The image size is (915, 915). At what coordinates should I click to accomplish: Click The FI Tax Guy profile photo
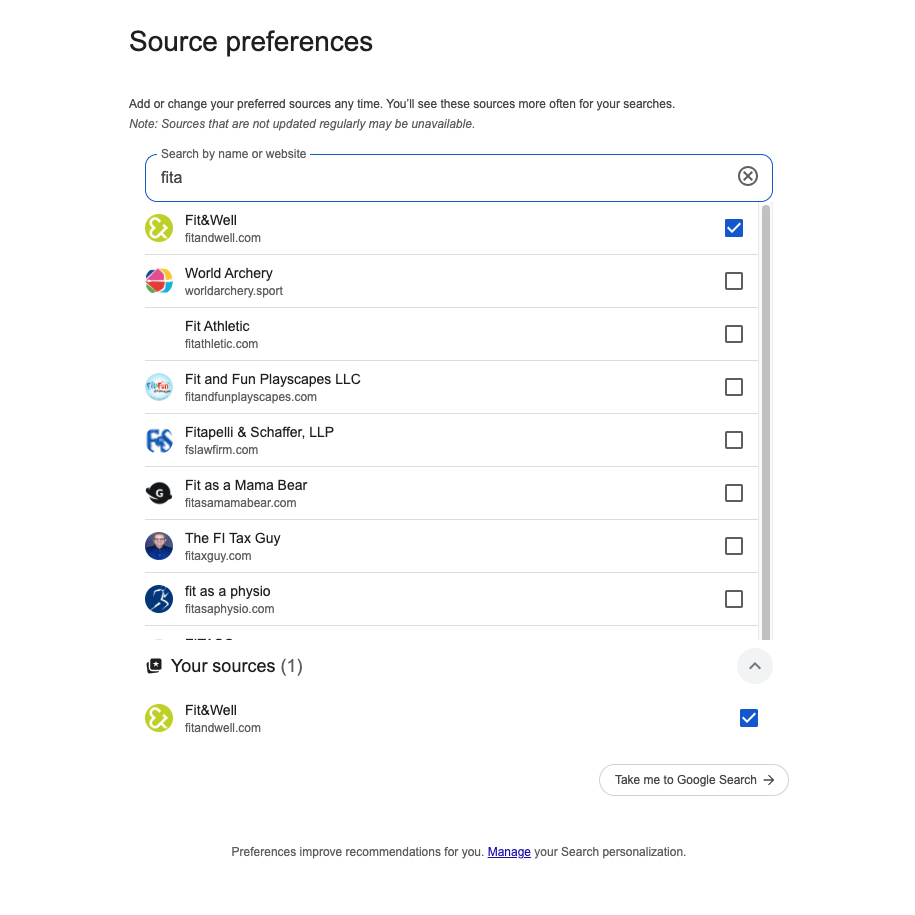pos(159,546)
